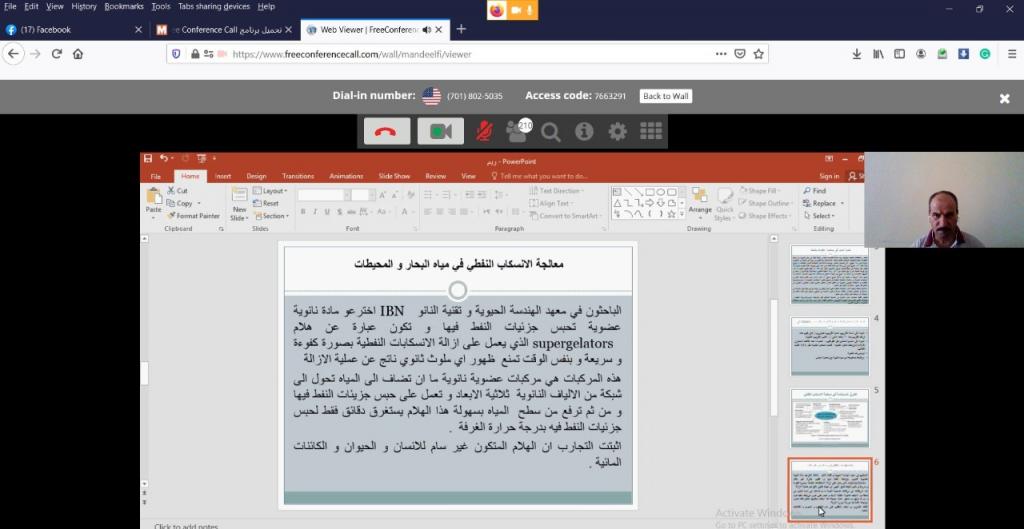The image size is (1024, 529).
Task: Switch to the Facebook tab
Action: coord(70,29)
